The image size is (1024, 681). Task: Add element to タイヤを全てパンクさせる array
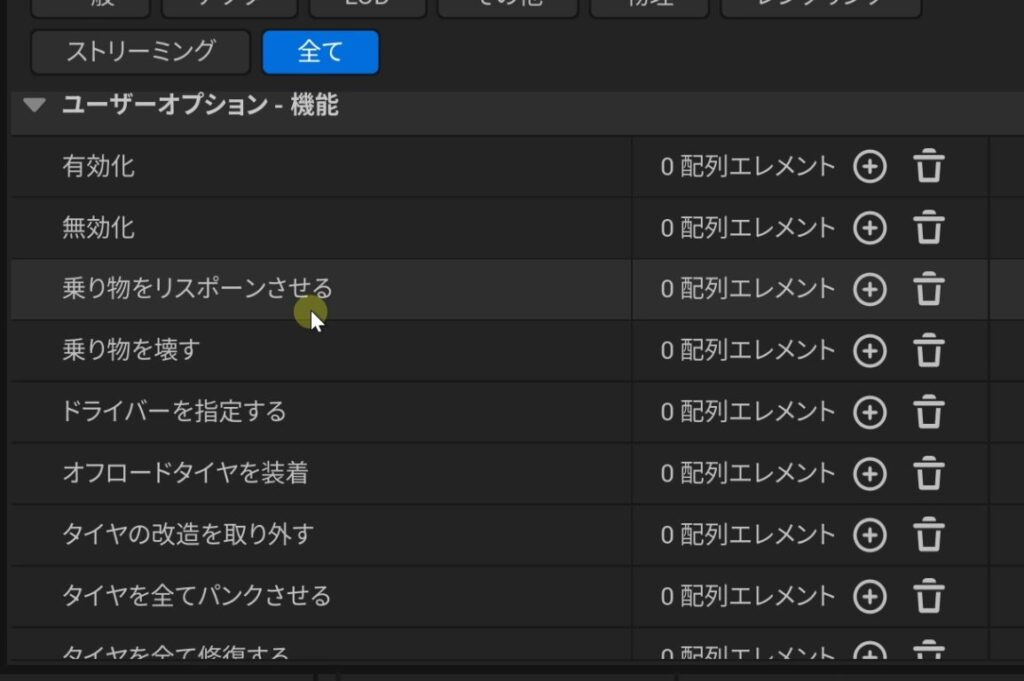(869, 597)
